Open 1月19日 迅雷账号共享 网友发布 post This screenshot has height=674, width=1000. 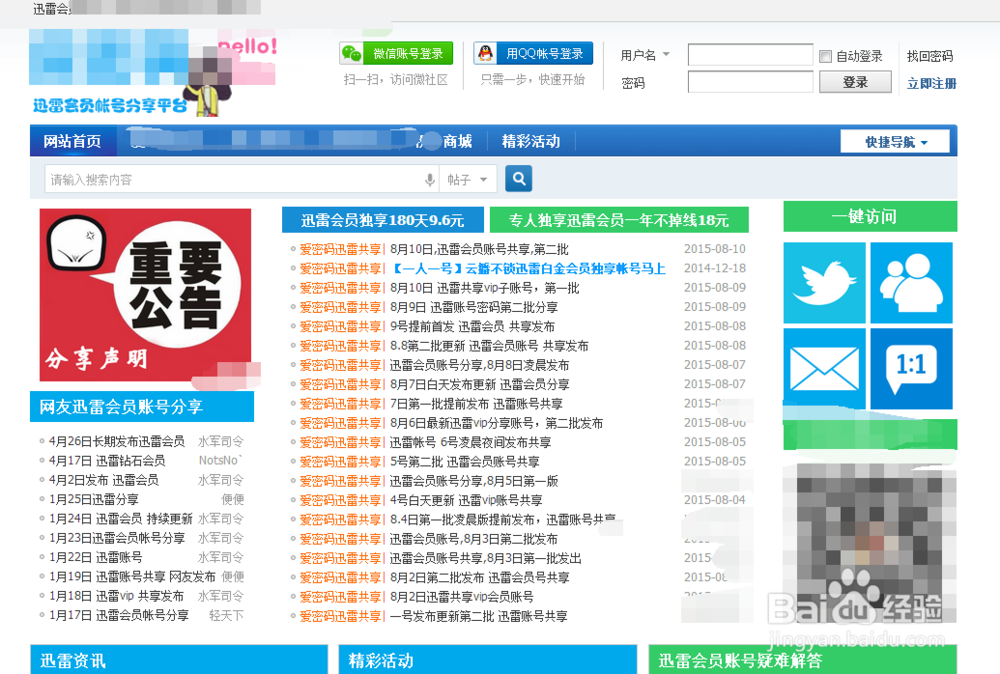pyautogui.click(x=132, y=576)
